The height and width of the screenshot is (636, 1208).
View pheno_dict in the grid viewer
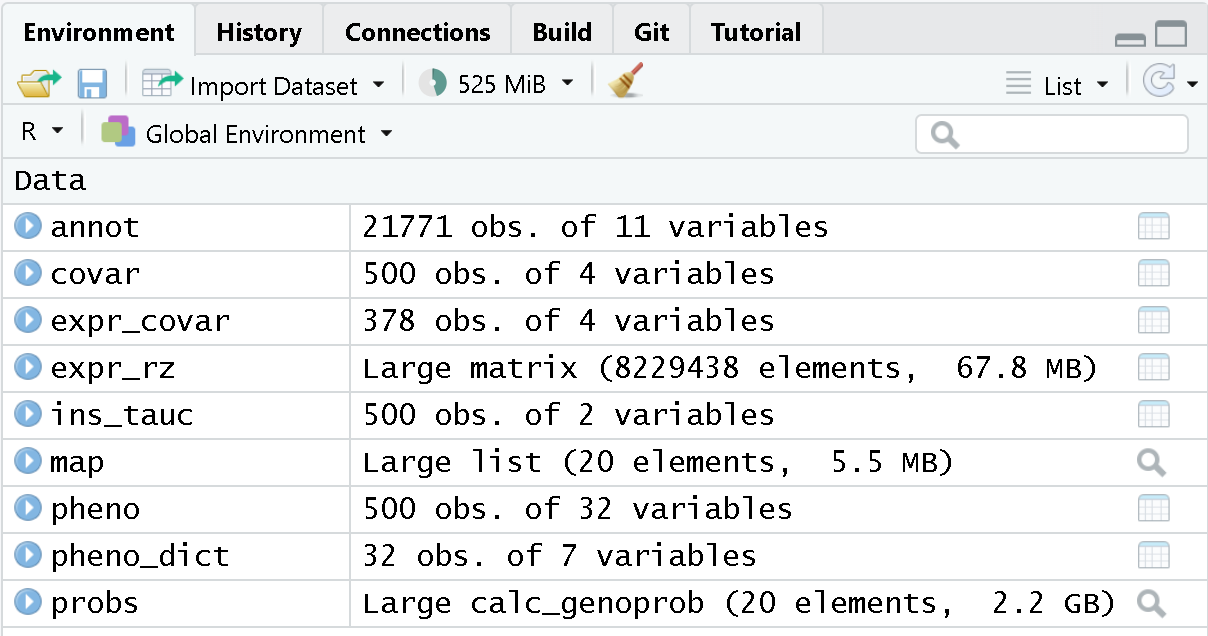[x=1153, y=555]
